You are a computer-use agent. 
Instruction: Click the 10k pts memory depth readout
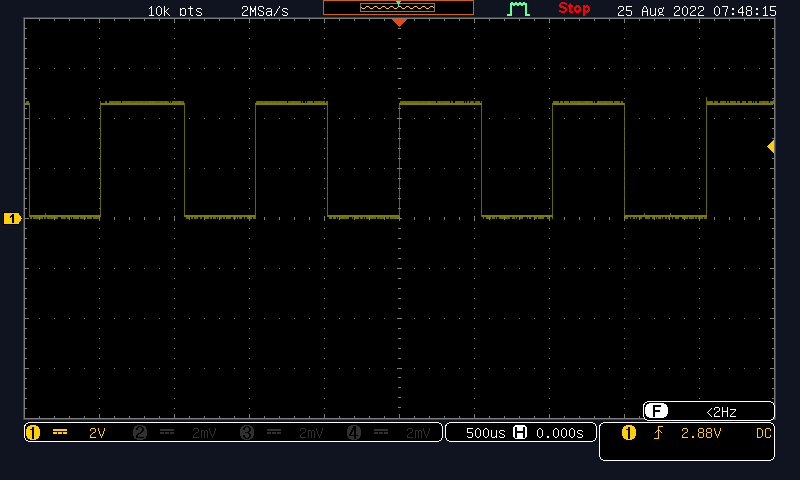click(x=175, y=11)
